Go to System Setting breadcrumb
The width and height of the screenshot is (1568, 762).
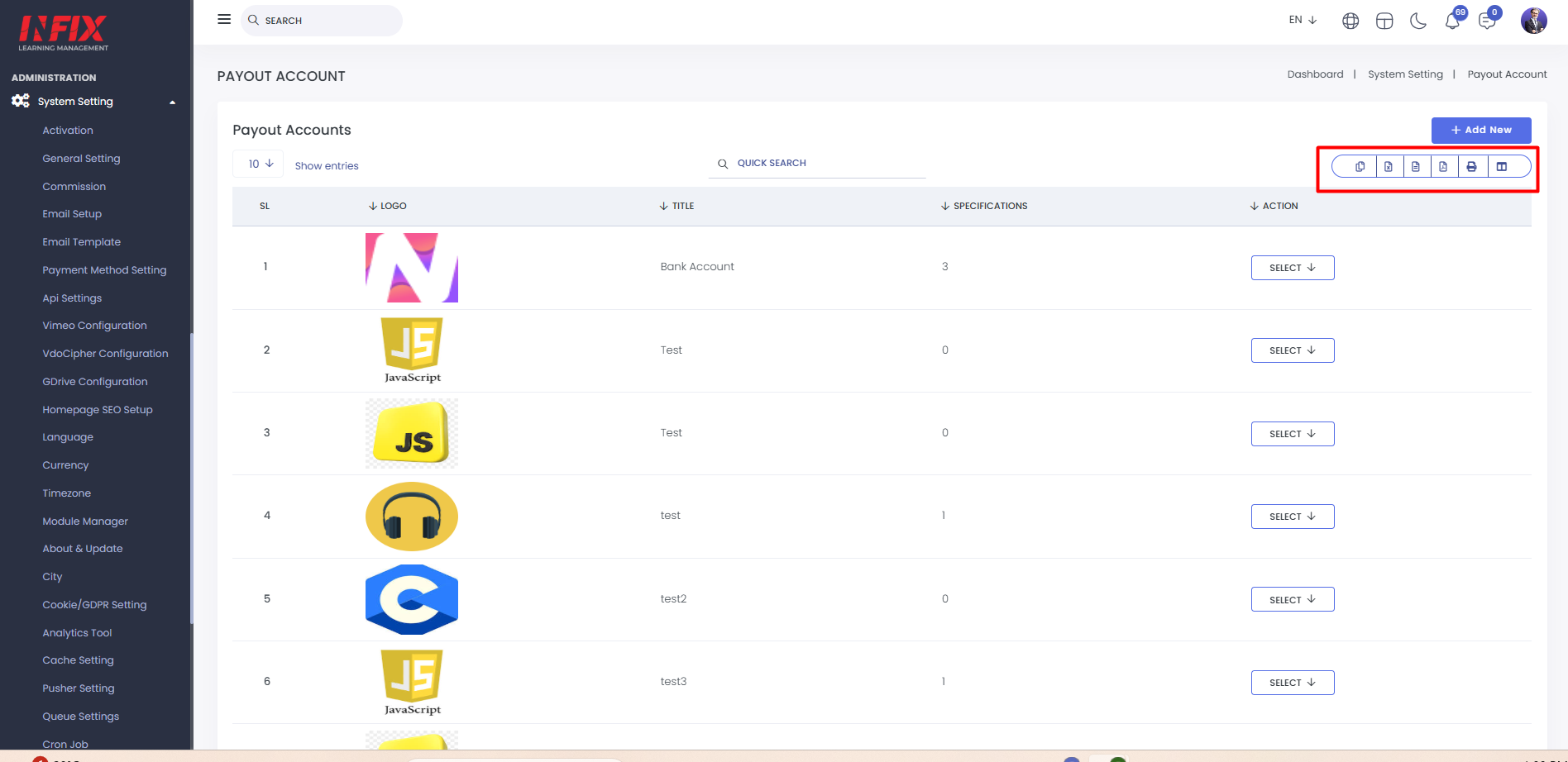(1405, 74)
